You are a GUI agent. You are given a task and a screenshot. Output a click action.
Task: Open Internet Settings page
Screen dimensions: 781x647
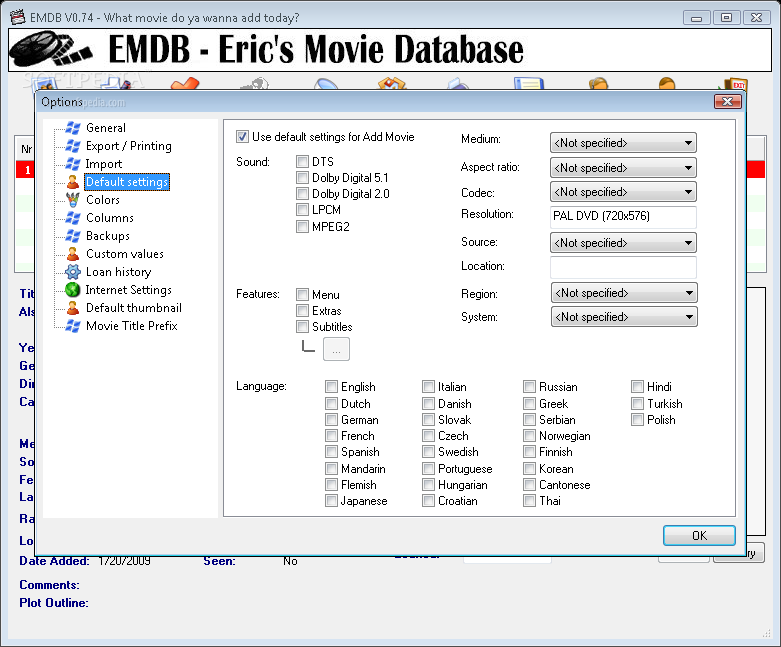click(x=129, y=289)
